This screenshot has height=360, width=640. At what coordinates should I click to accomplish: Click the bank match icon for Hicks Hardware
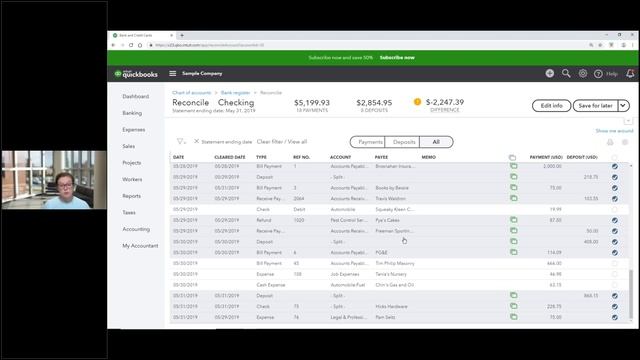(513, 306)
